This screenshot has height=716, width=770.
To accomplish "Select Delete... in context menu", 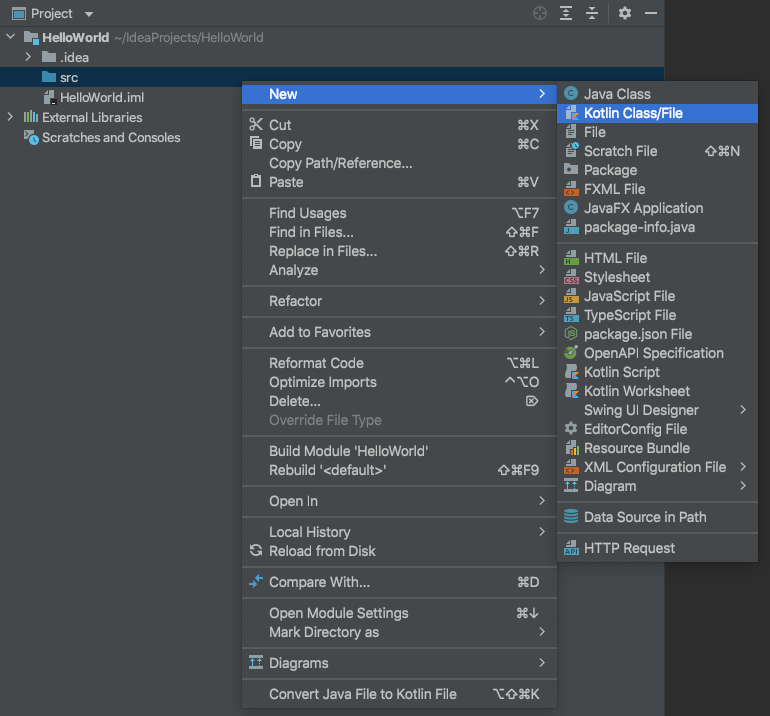I will point(399,401).
